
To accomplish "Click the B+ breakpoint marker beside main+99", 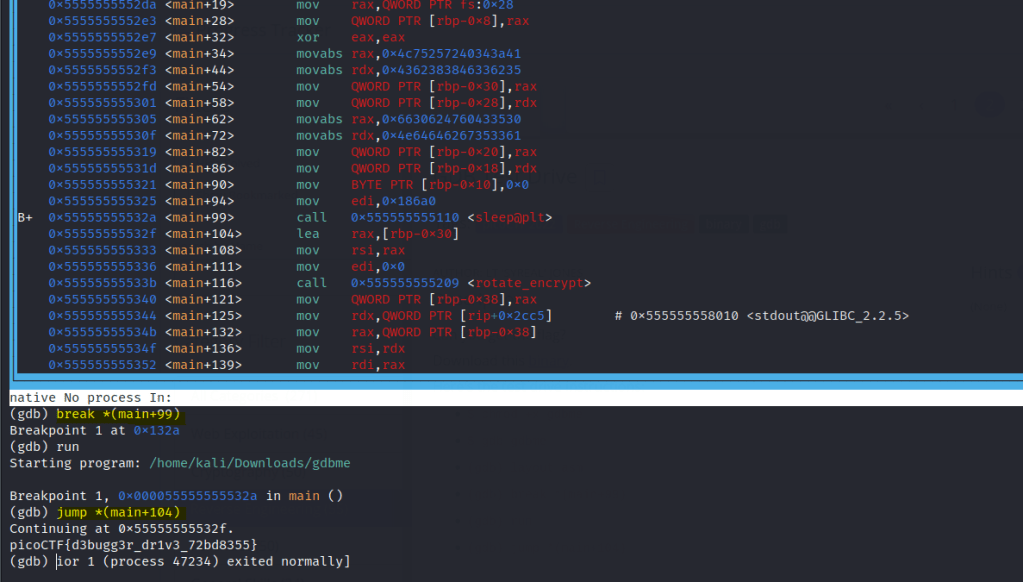I will click(x=25, y=217).
